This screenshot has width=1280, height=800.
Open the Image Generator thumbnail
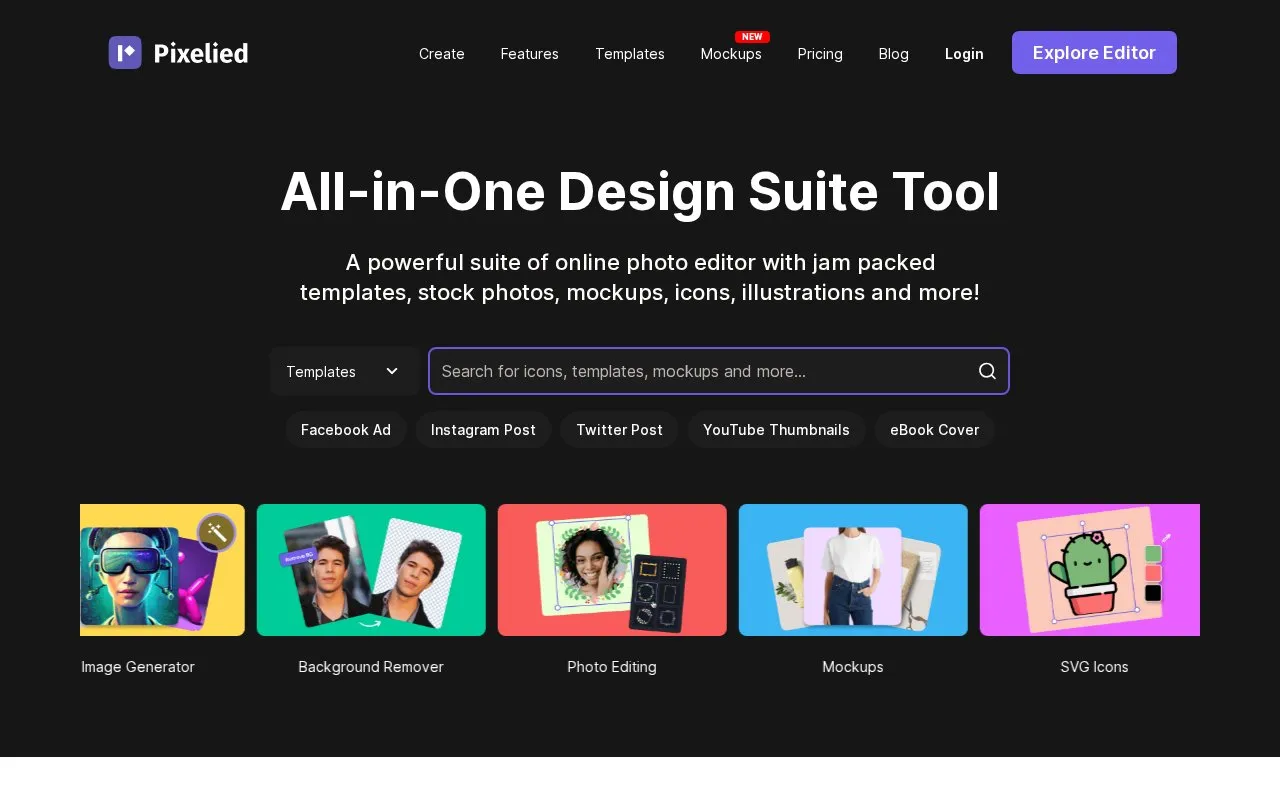(162, 570)
